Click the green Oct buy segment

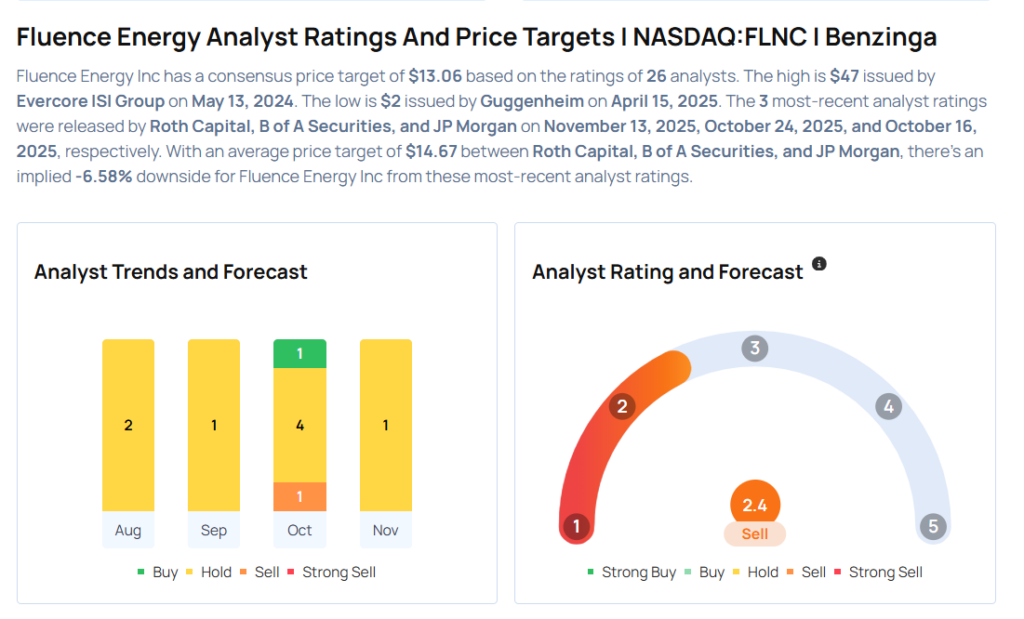pos(300,354)
